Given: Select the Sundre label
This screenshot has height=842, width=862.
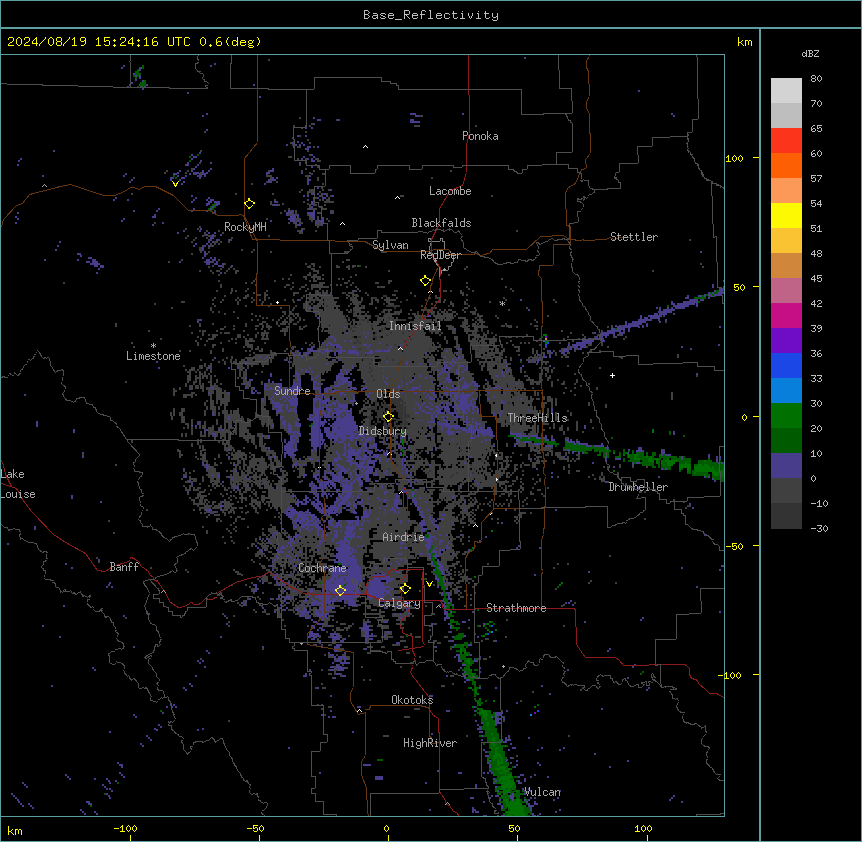Looking at the screenshot, I should pos(292,391).
